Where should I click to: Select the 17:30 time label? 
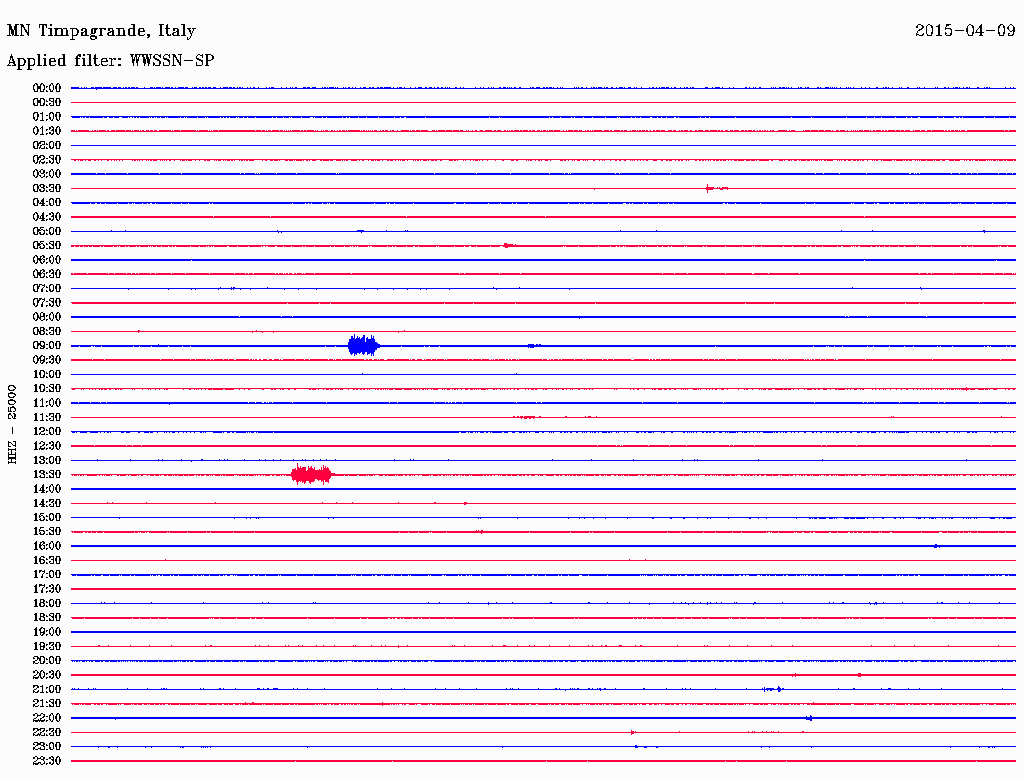click(x=46, y=589)
